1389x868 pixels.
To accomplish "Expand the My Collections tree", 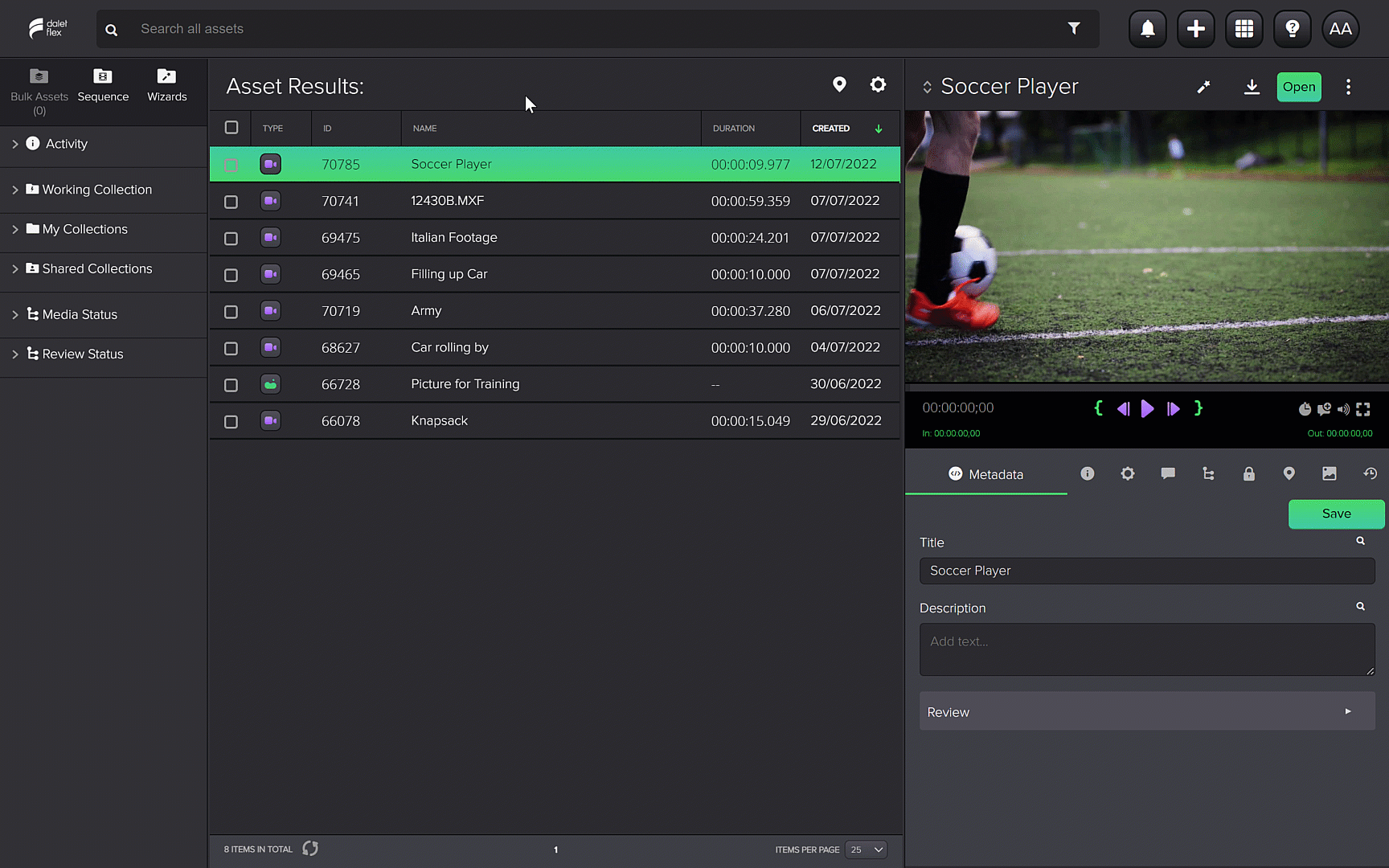I will click(15, 230).
